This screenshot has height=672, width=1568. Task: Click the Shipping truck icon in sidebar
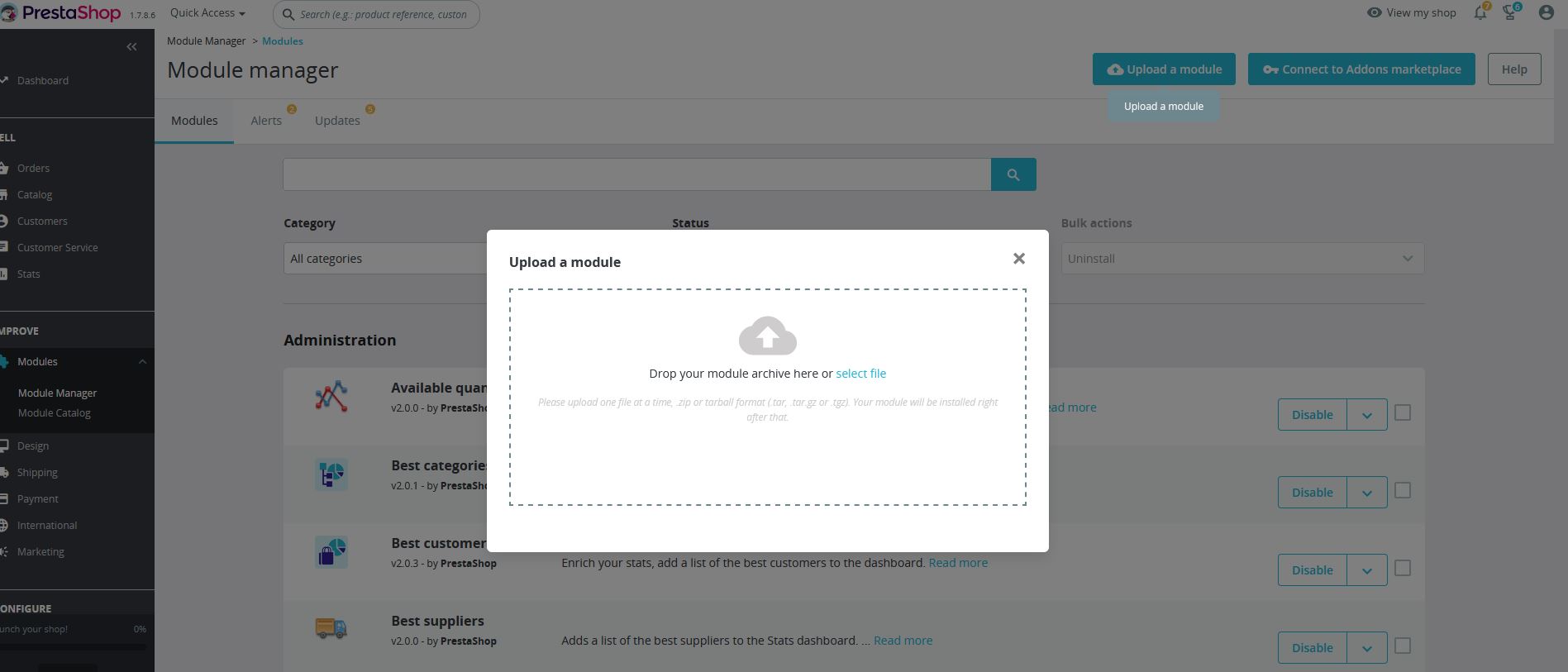(x=4, y=472)
